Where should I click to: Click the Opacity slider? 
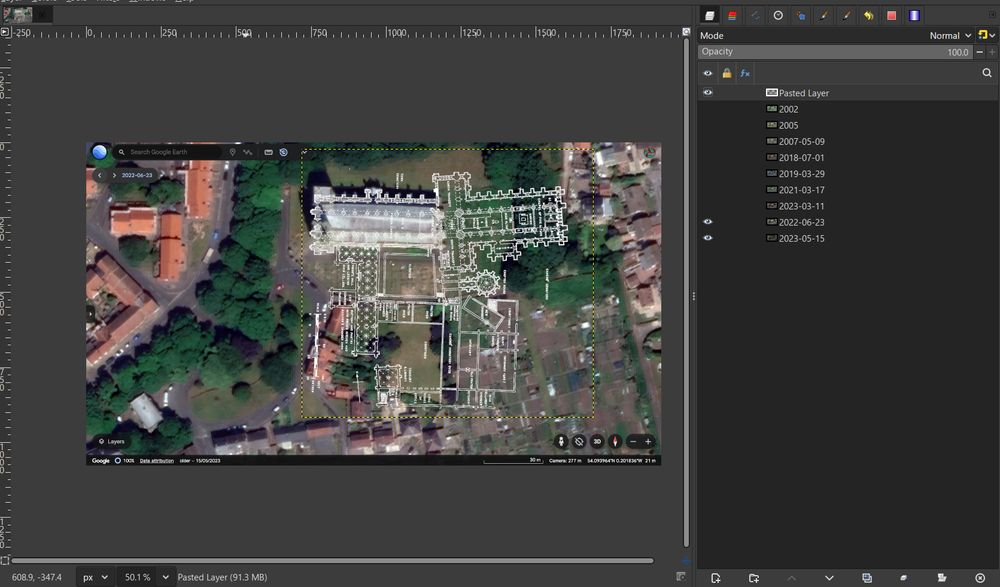835,52
